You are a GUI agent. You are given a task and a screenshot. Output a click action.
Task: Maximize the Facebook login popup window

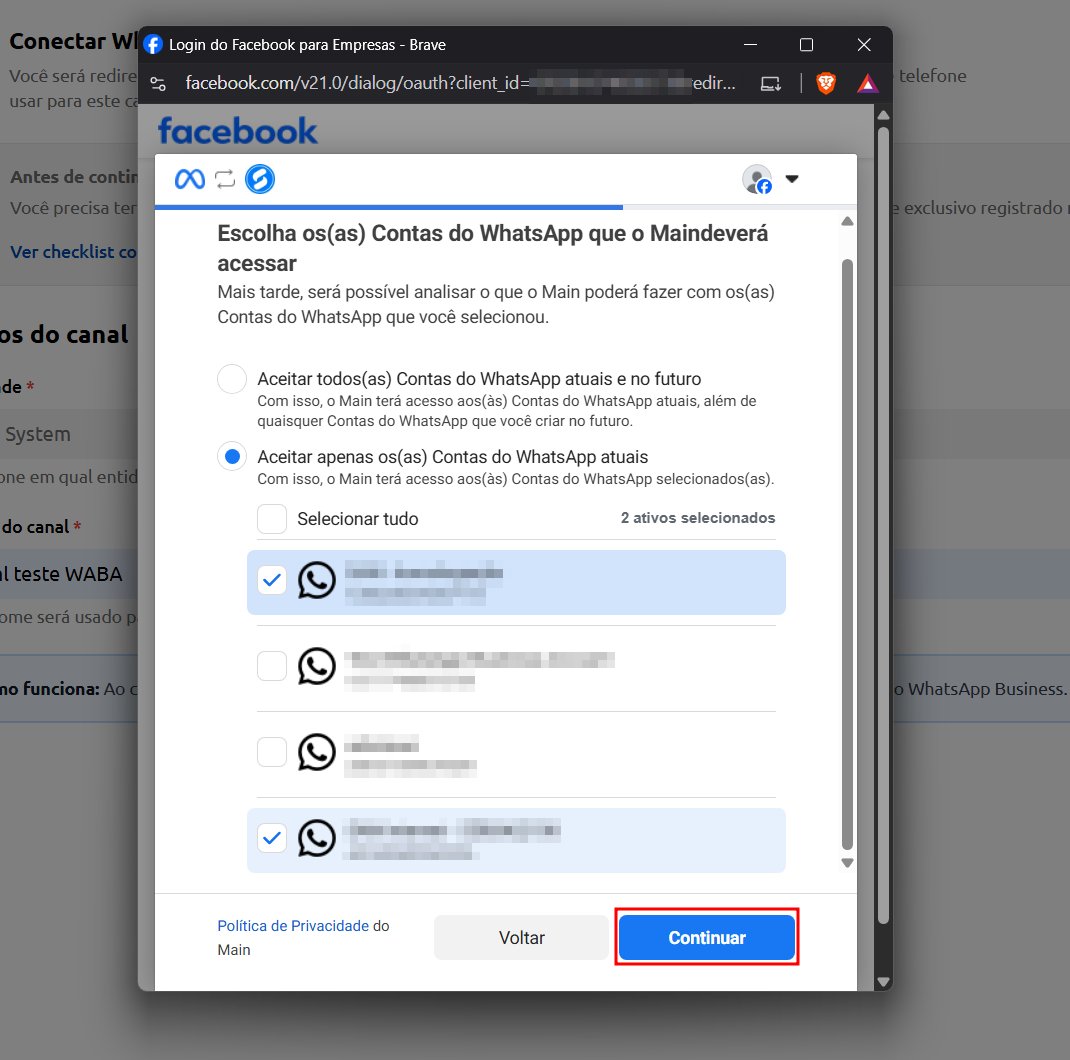pyautogui.click(x=806, y=44)
